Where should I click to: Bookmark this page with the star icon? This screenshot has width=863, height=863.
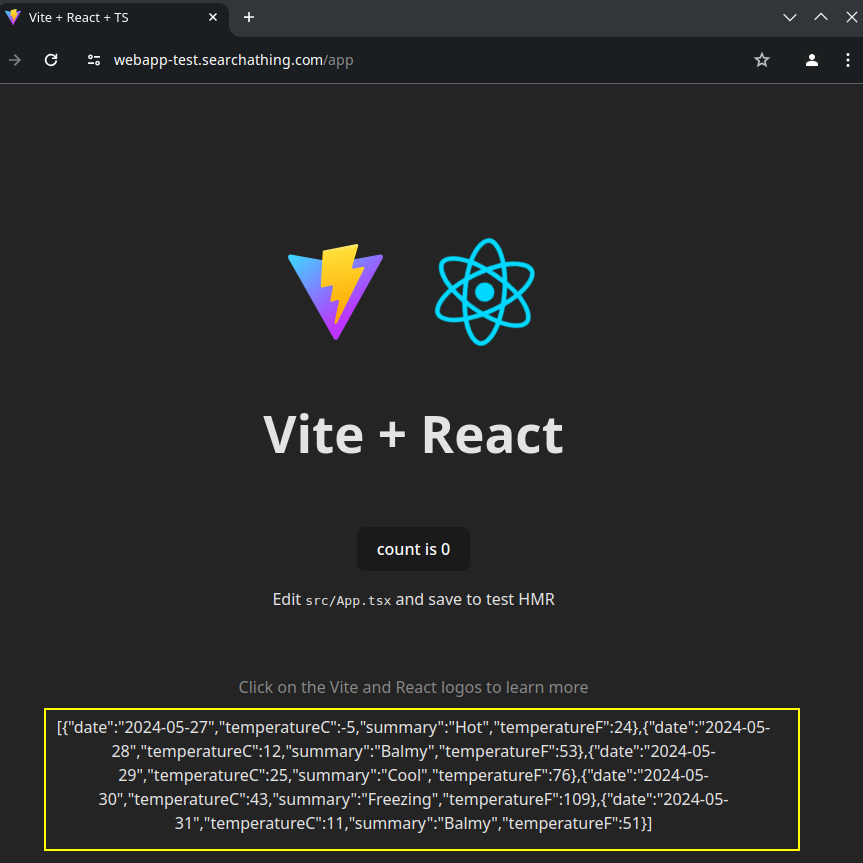tap(762, 60)
